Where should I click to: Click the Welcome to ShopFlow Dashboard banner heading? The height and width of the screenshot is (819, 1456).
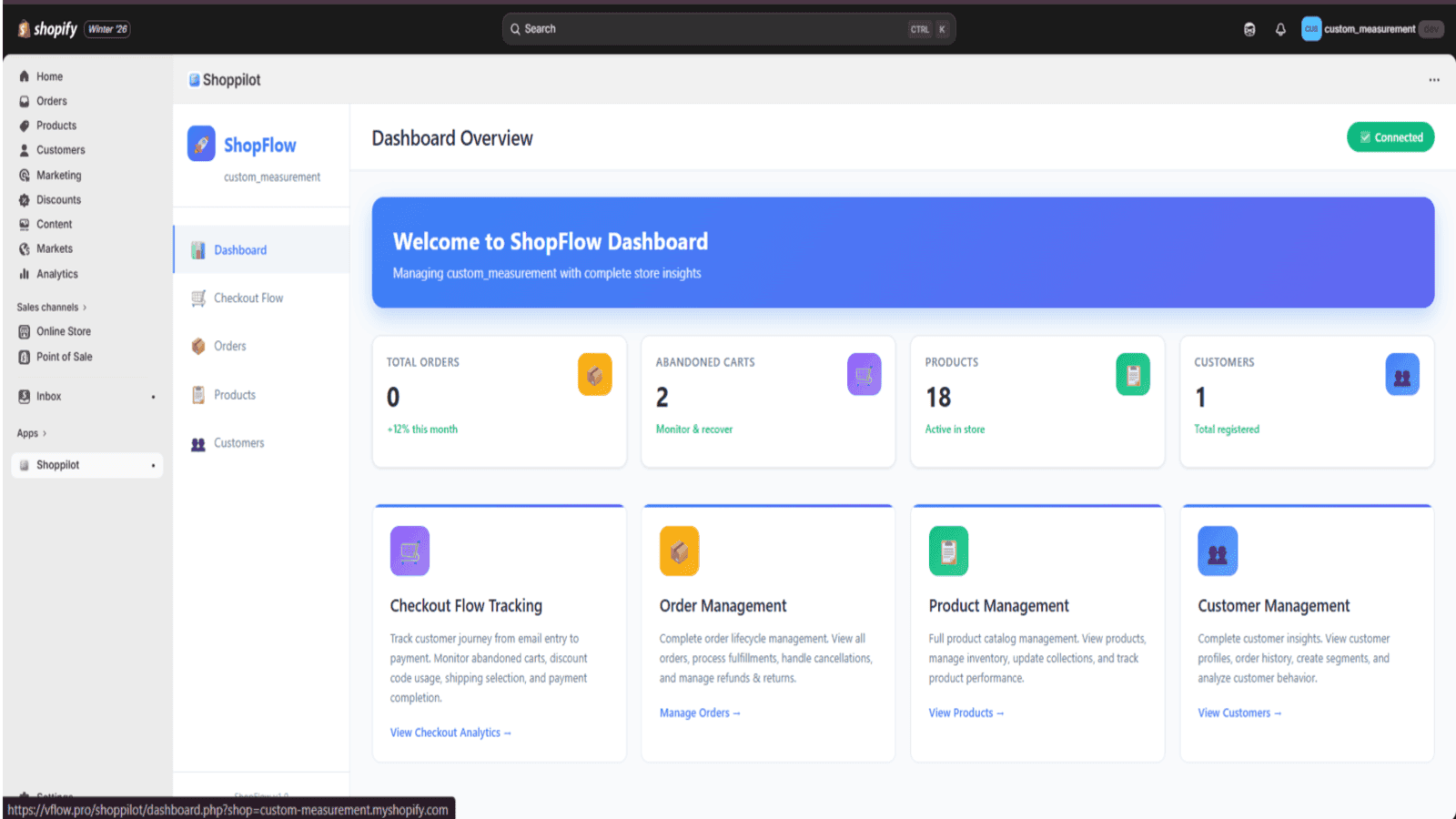coord(551,242)
